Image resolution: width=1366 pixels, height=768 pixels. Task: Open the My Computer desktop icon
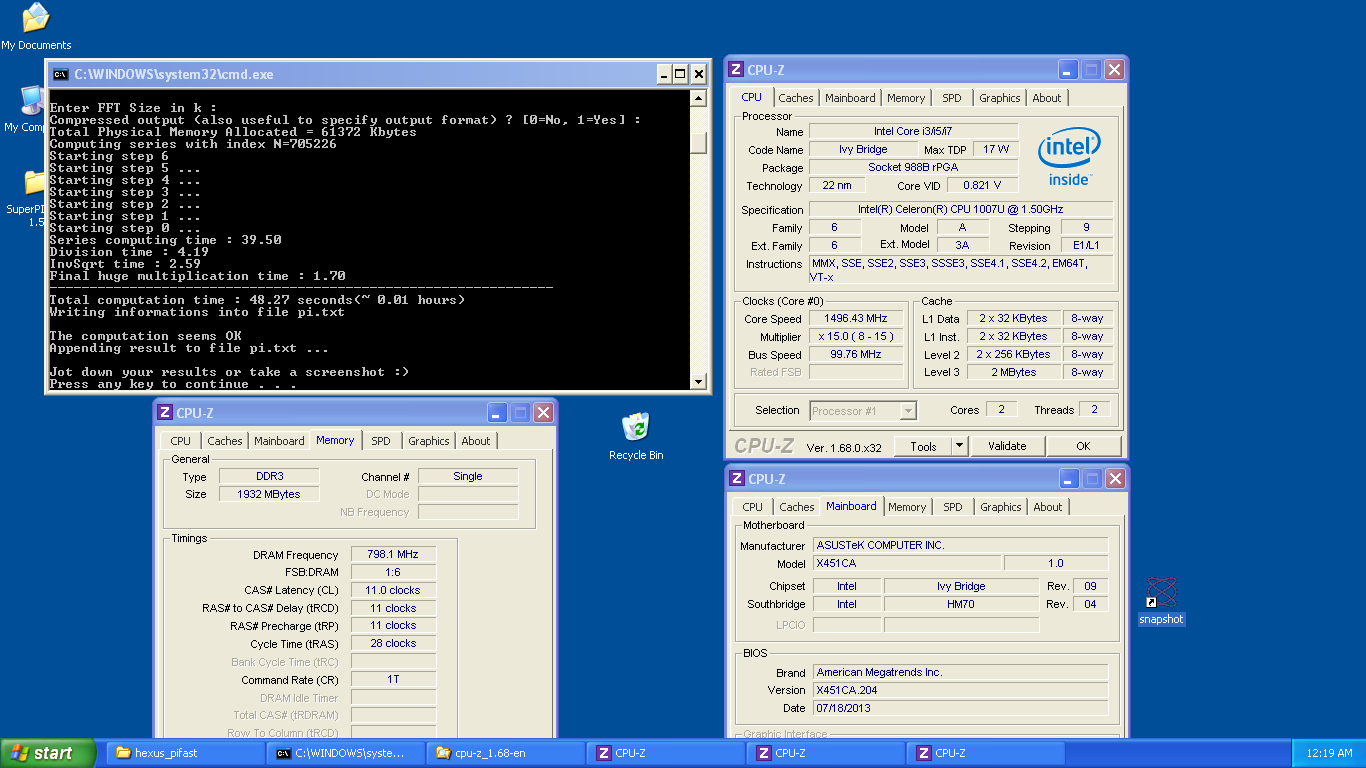32,102
